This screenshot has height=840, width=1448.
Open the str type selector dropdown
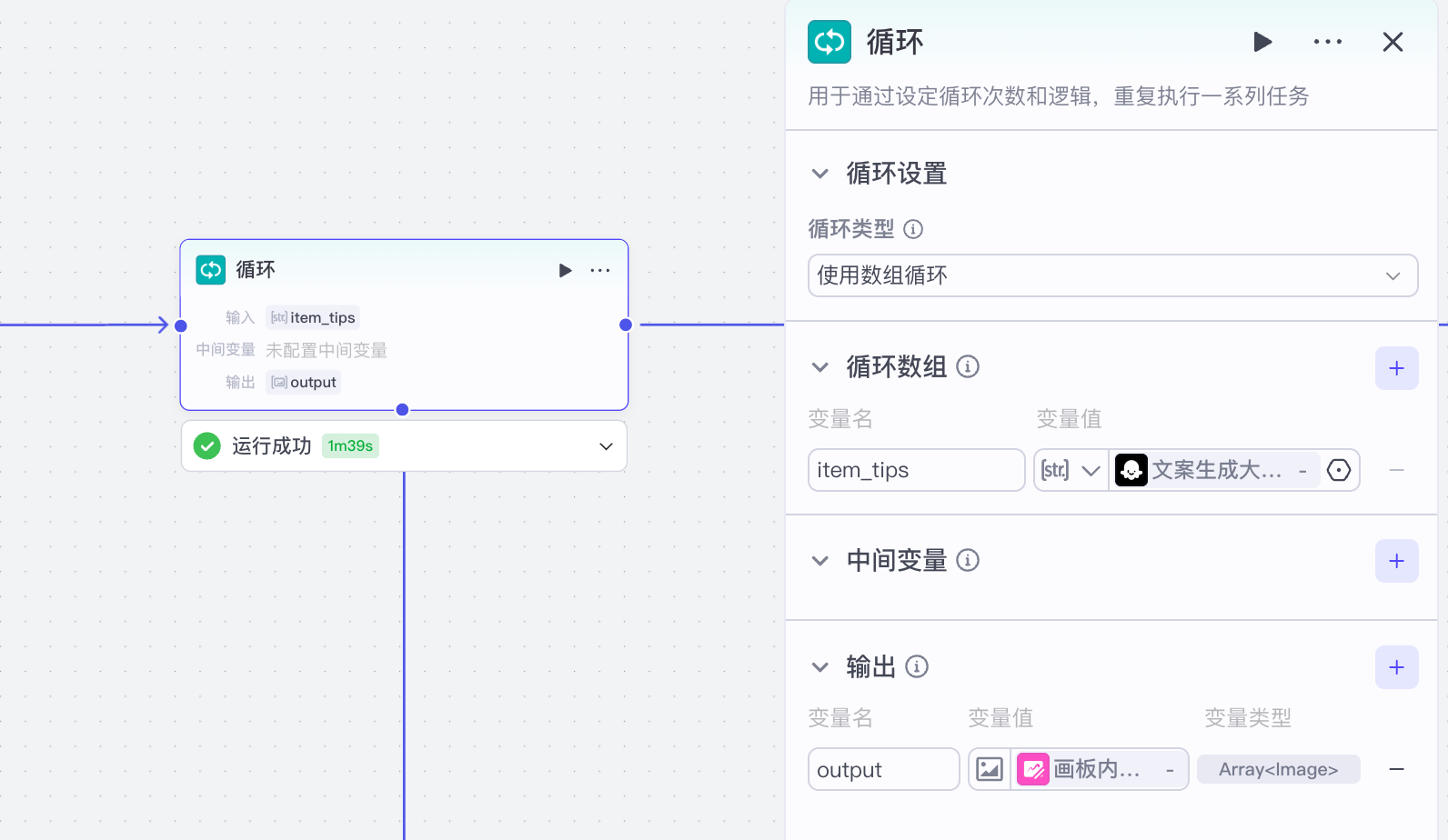(x=1071, y=470)
